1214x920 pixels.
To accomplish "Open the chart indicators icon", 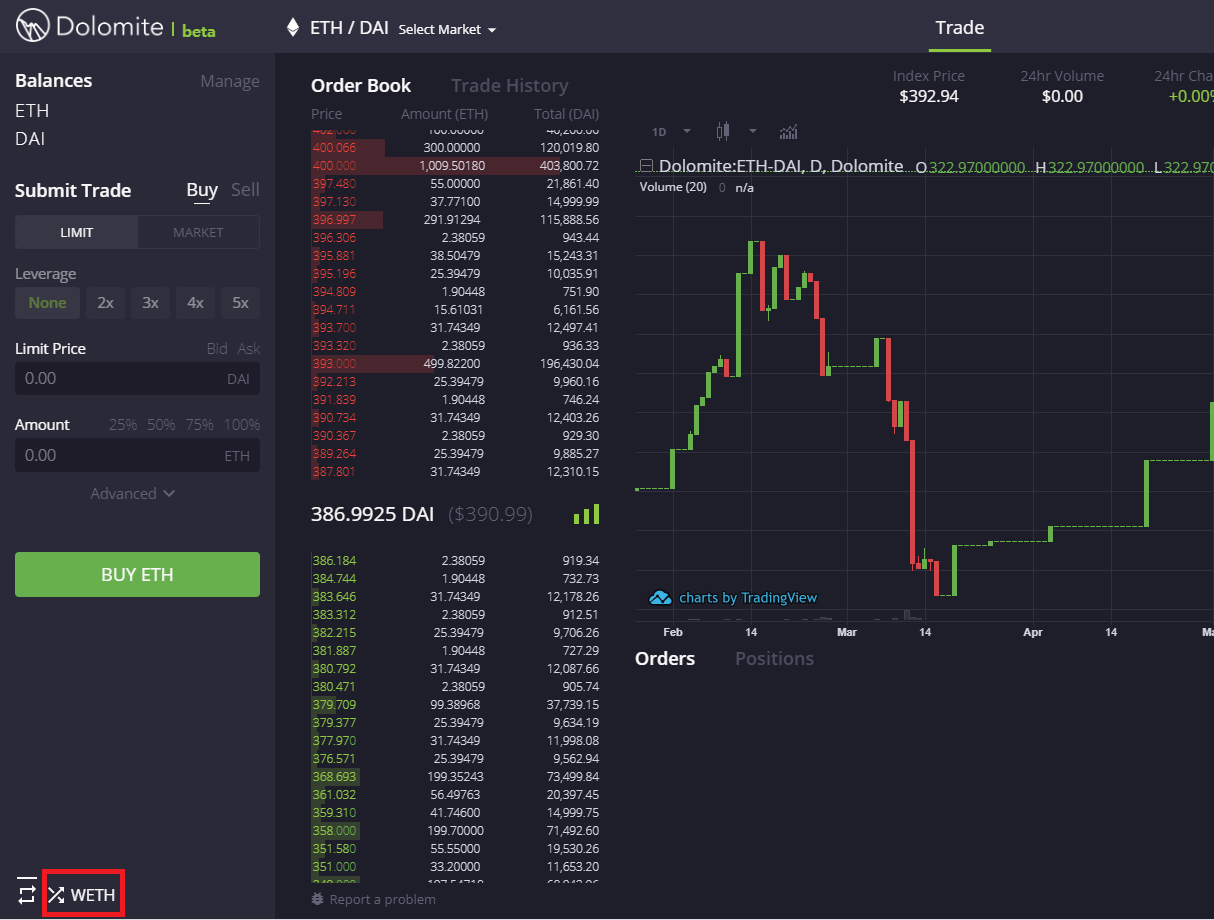I will 788,131.
